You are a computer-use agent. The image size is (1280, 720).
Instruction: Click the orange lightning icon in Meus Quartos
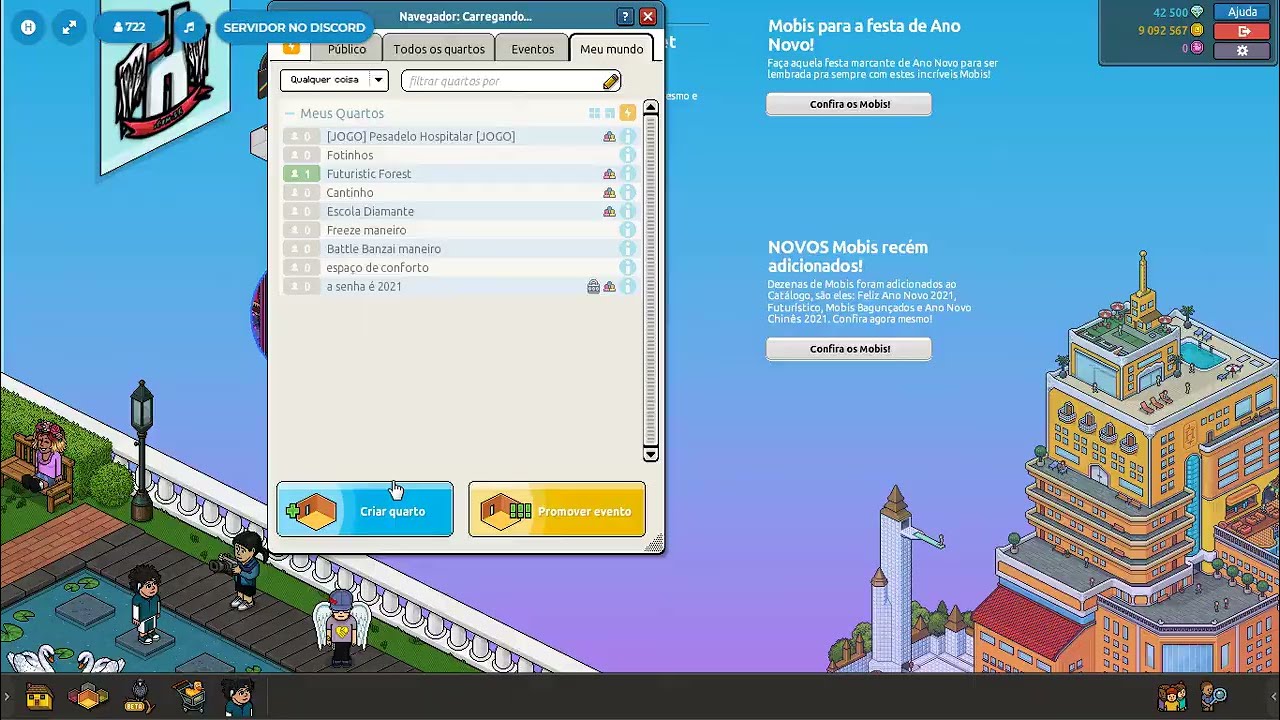pyautogui.click(x=627, y=113)
